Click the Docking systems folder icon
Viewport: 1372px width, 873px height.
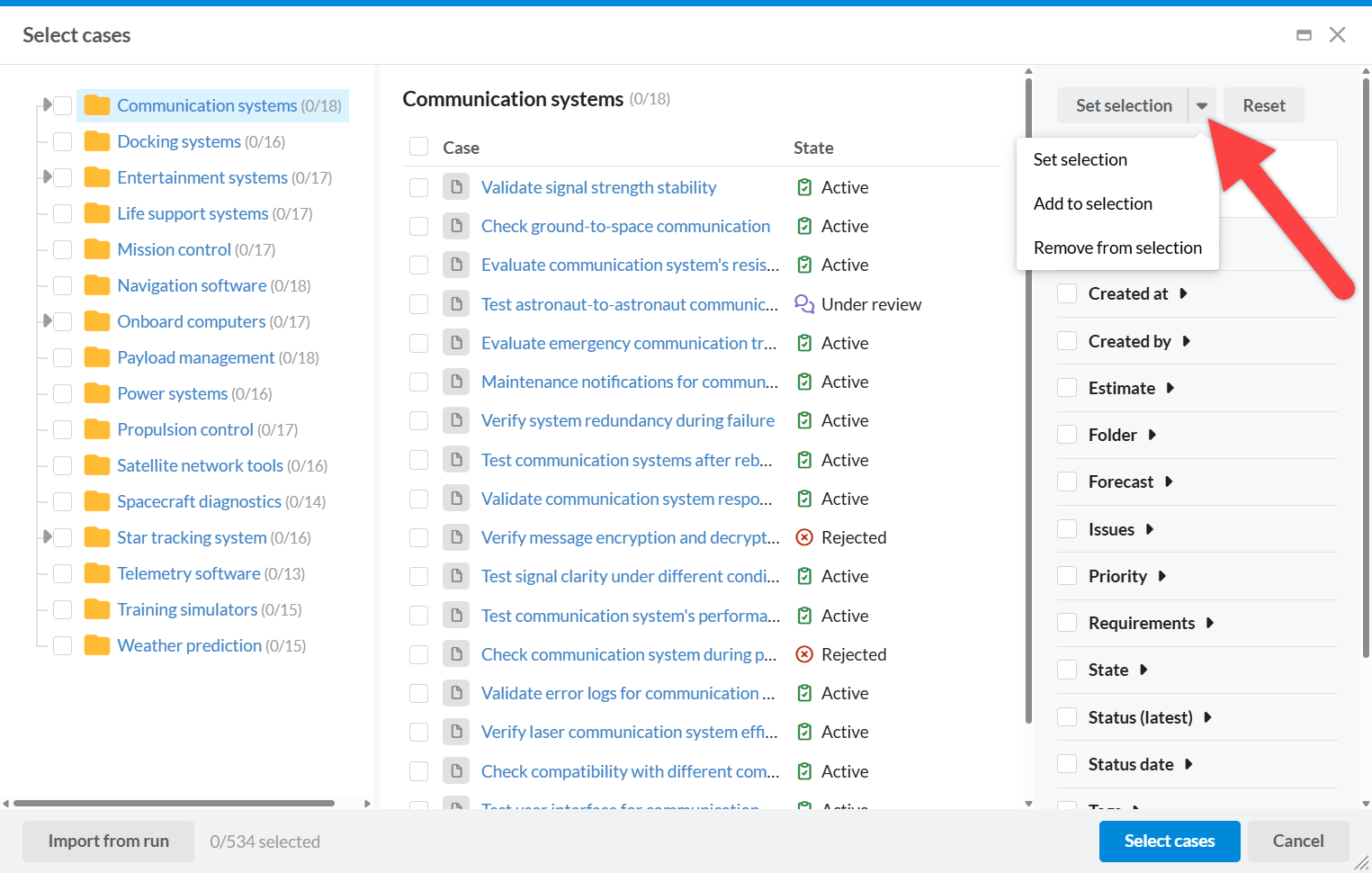point(97,141)
